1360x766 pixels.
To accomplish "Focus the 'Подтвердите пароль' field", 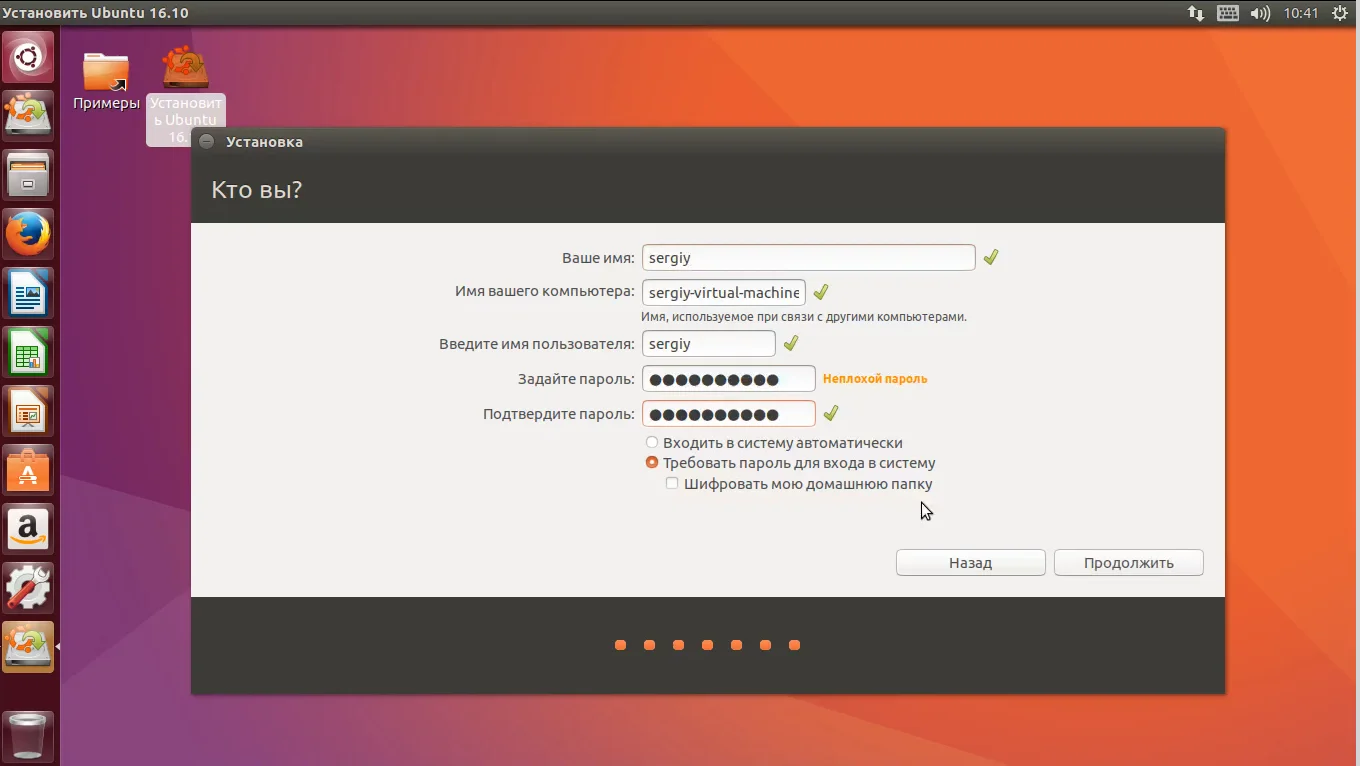I will 729,414.
